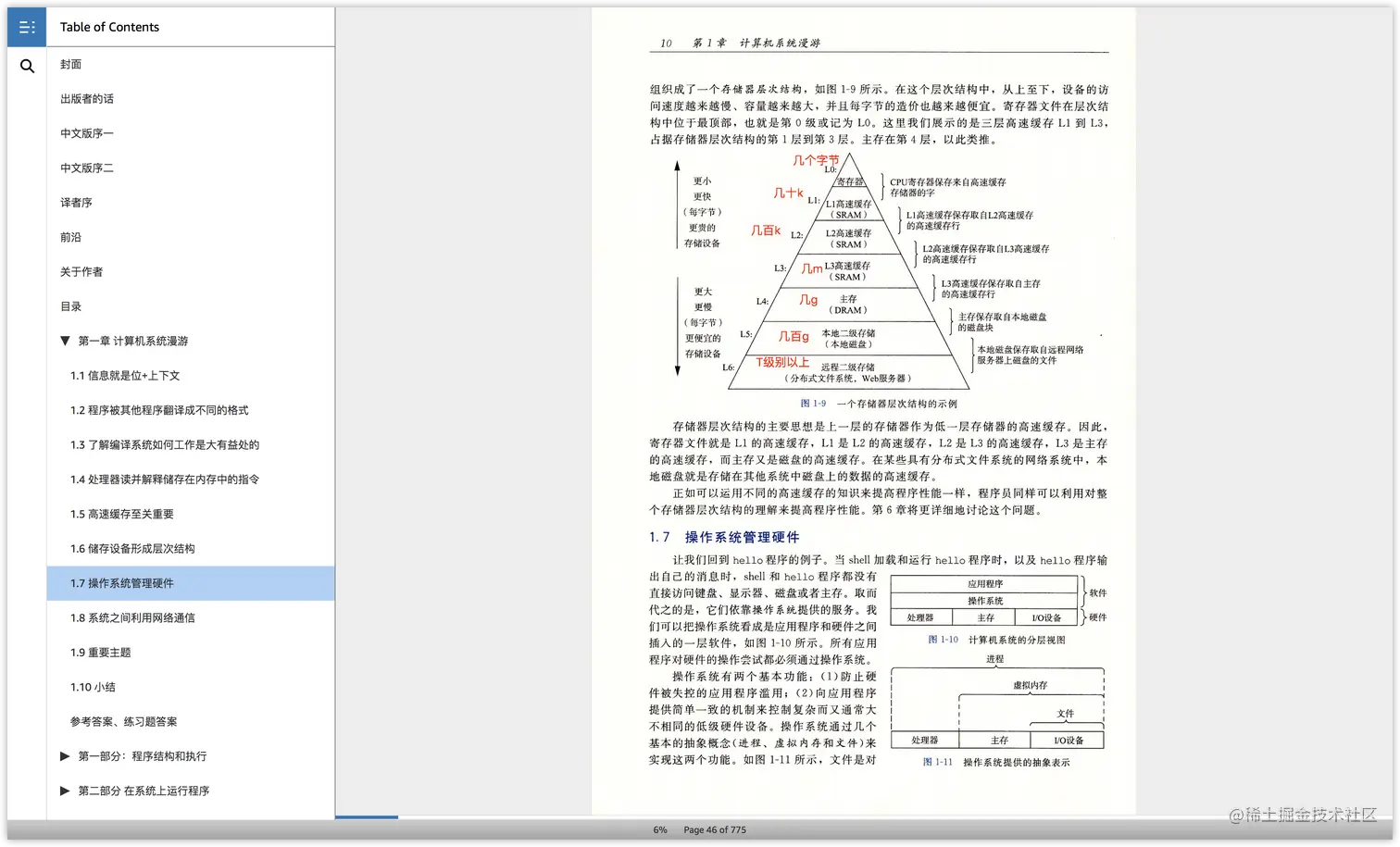Screen dimensions: 1400x847
Task: Go to 中文版序二
Action: [87, 168]
